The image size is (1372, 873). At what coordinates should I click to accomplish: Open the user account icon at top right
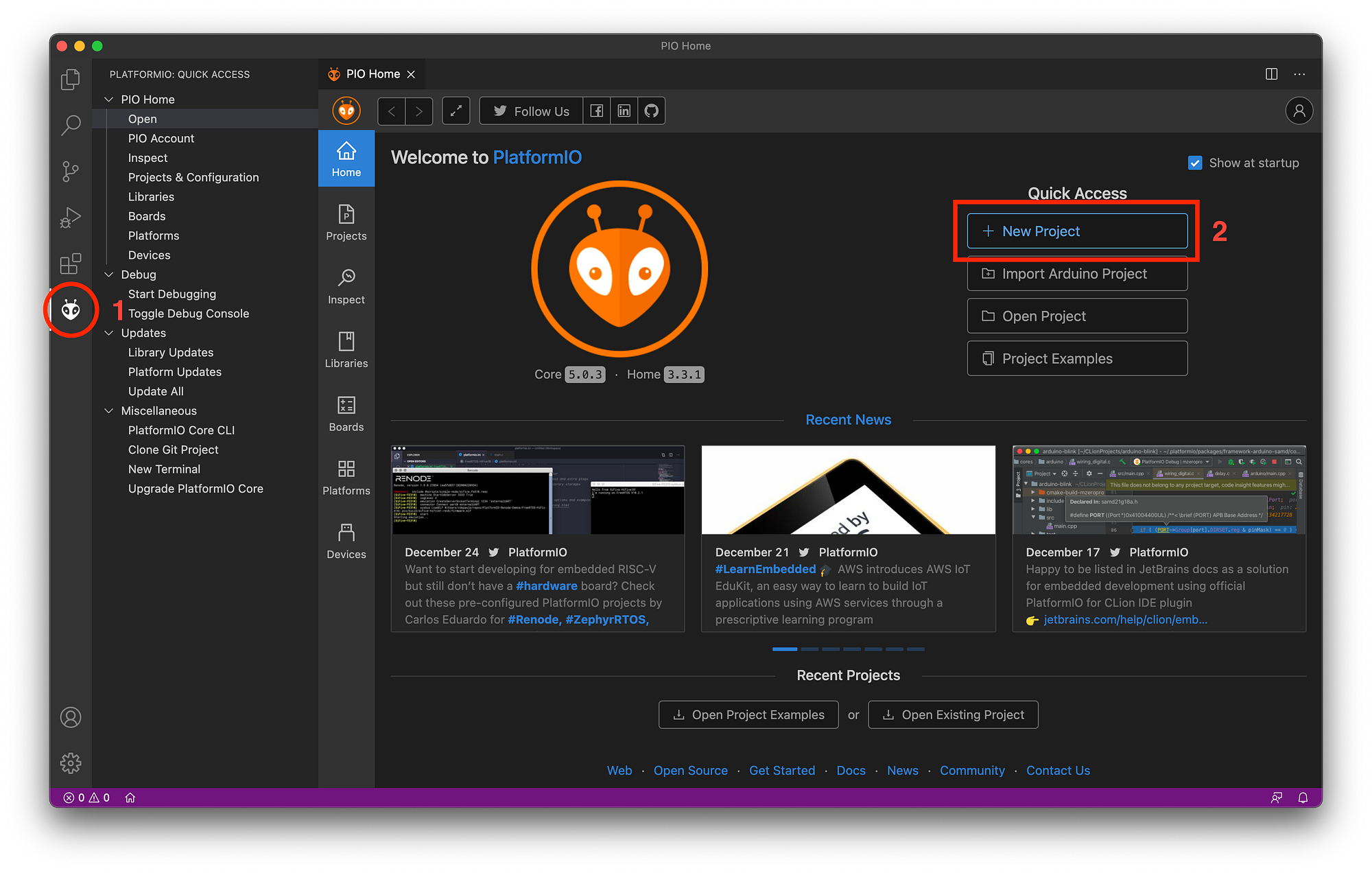1299,111
